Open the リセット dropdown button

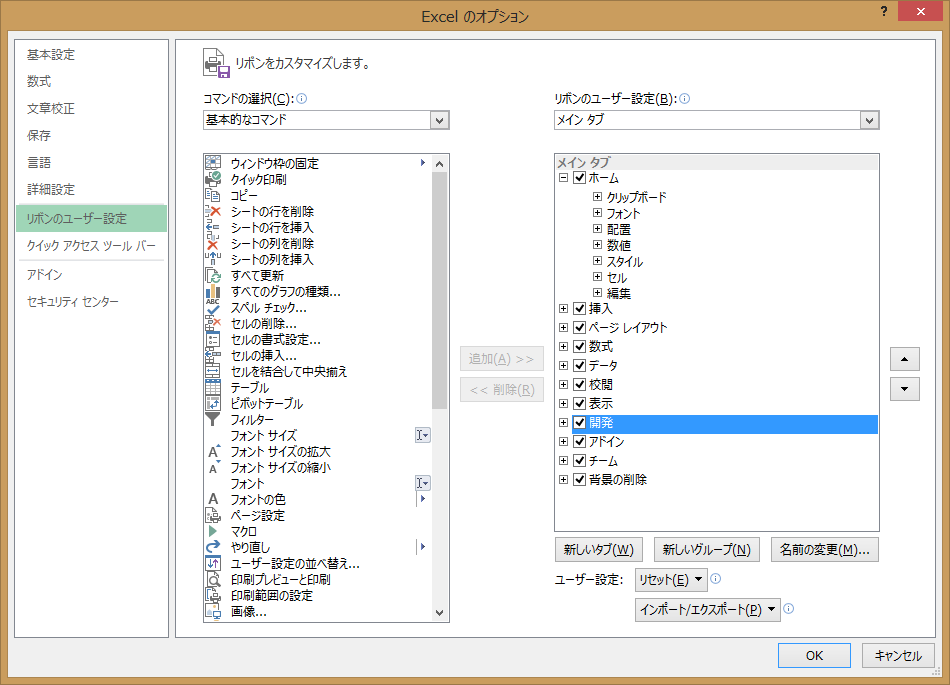tap(671, 580)
